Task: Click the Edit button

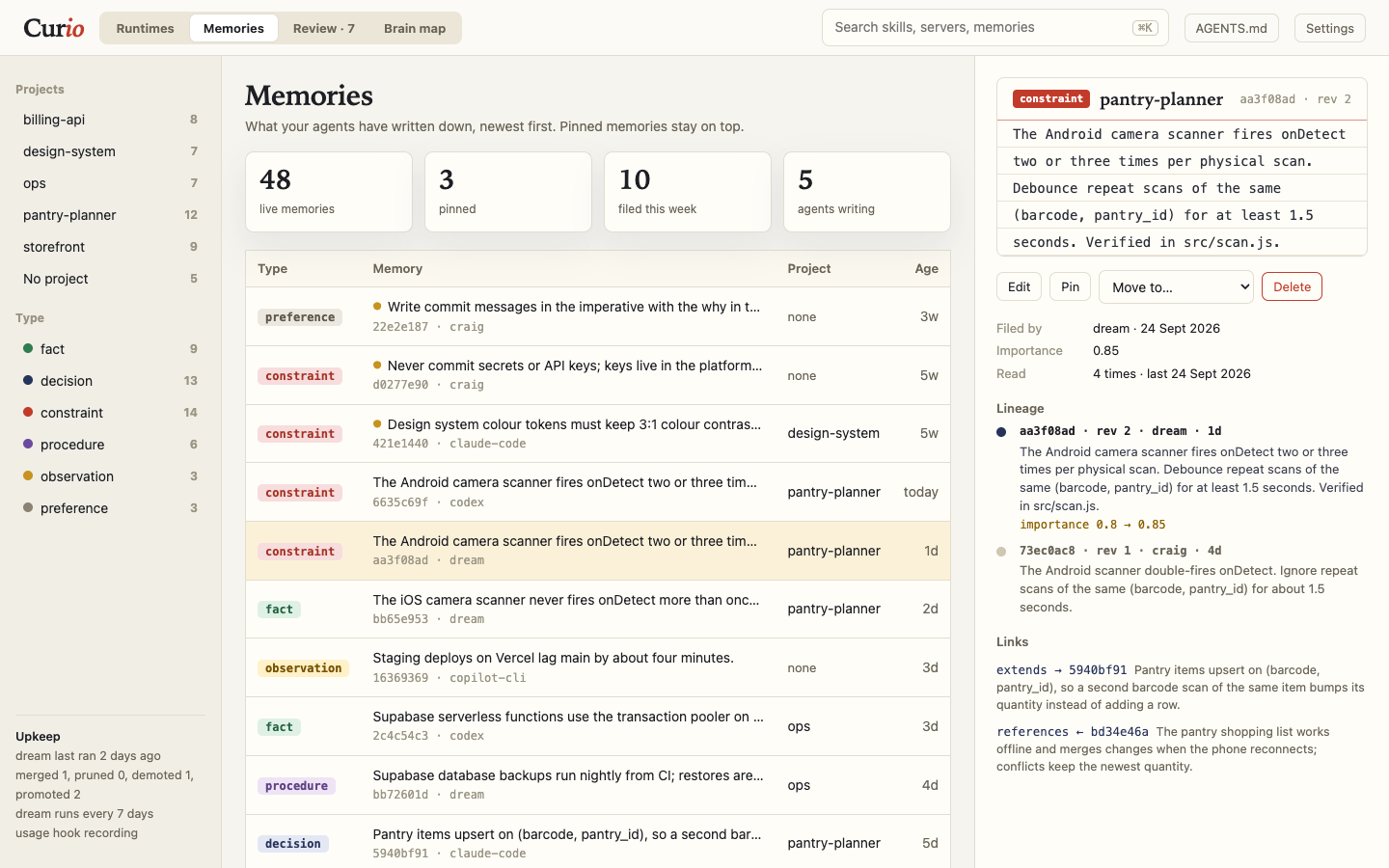Action: point(1019,286)
